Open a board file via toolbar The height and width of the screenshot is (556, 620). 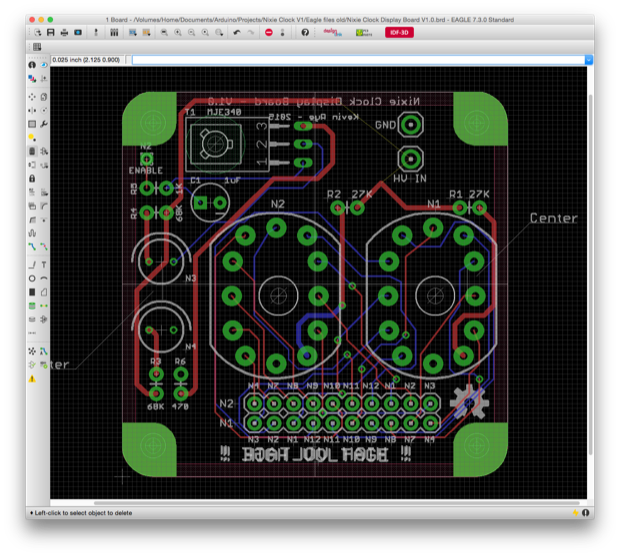(x=38, y=32)
